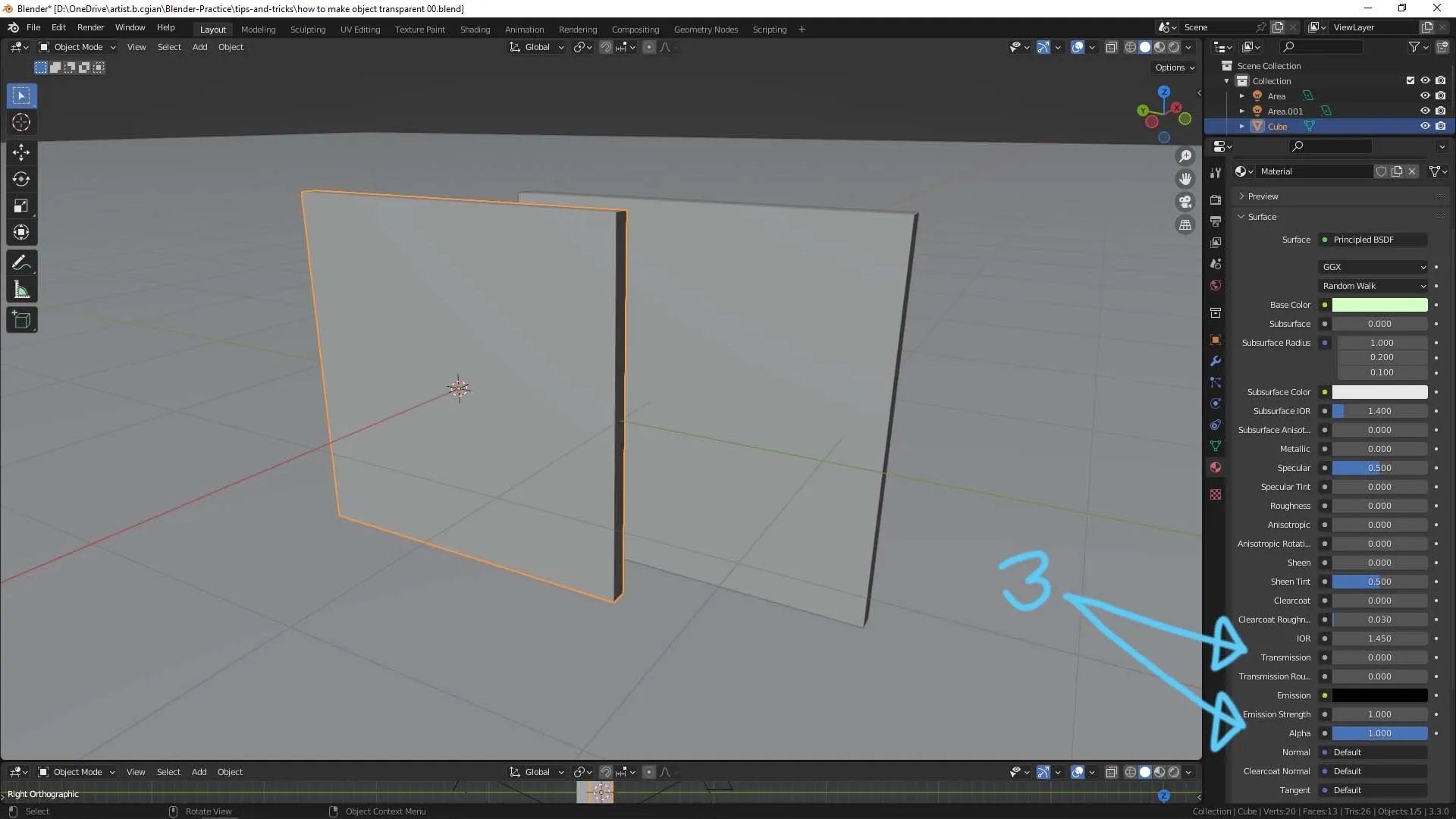Toggle visibility of the Area light
This screenshot has height=819, width=1456.
1425,96
